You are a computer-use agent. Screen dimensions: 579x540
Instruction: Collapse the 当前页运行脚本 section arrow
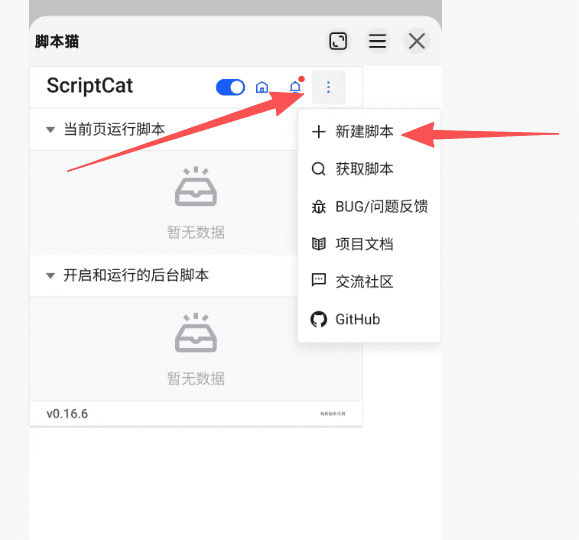(51, 130)
